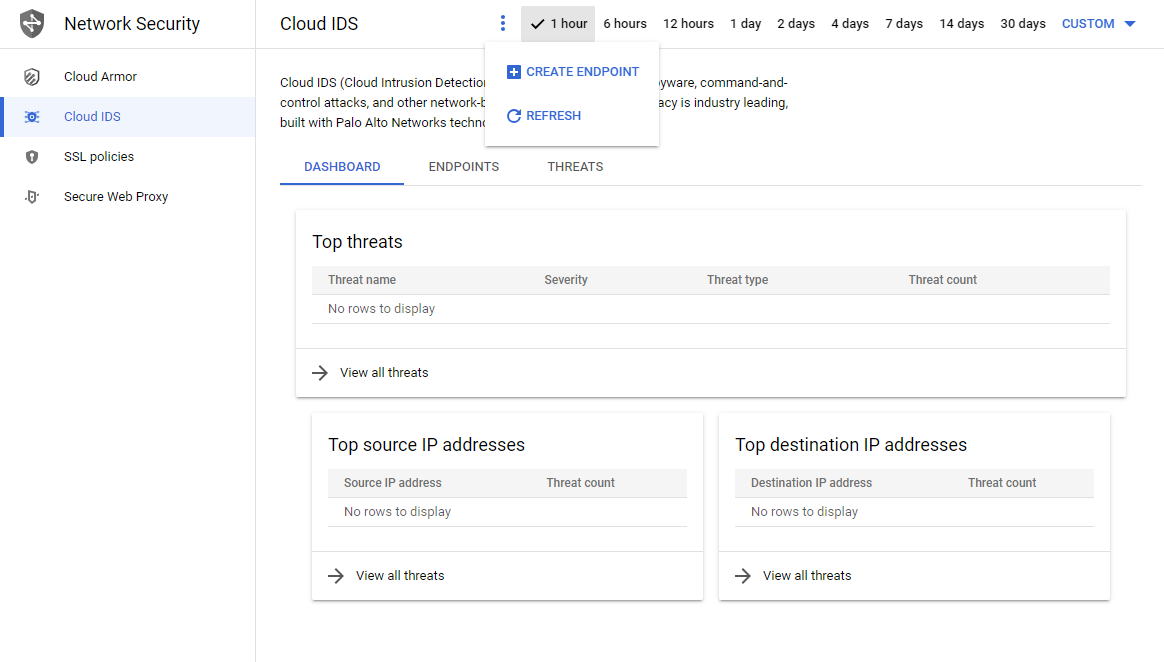Switch to the DASHBOARD tab
1164x662 pixels.
pyautogui.click(x=342, y=167)
